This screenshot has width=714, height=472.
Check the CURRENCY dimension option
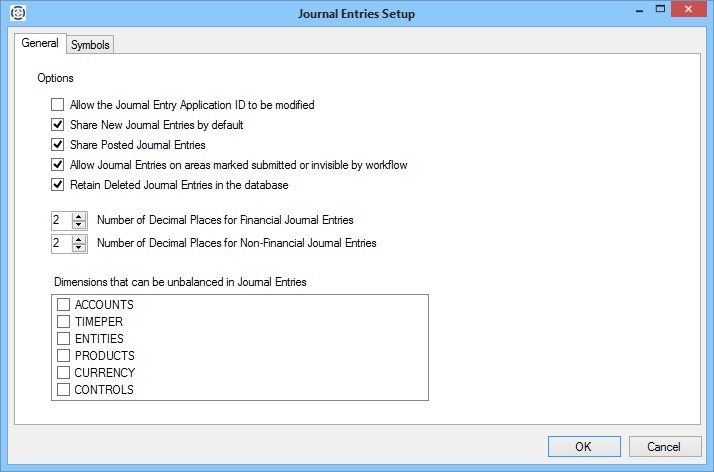(64, 373)
